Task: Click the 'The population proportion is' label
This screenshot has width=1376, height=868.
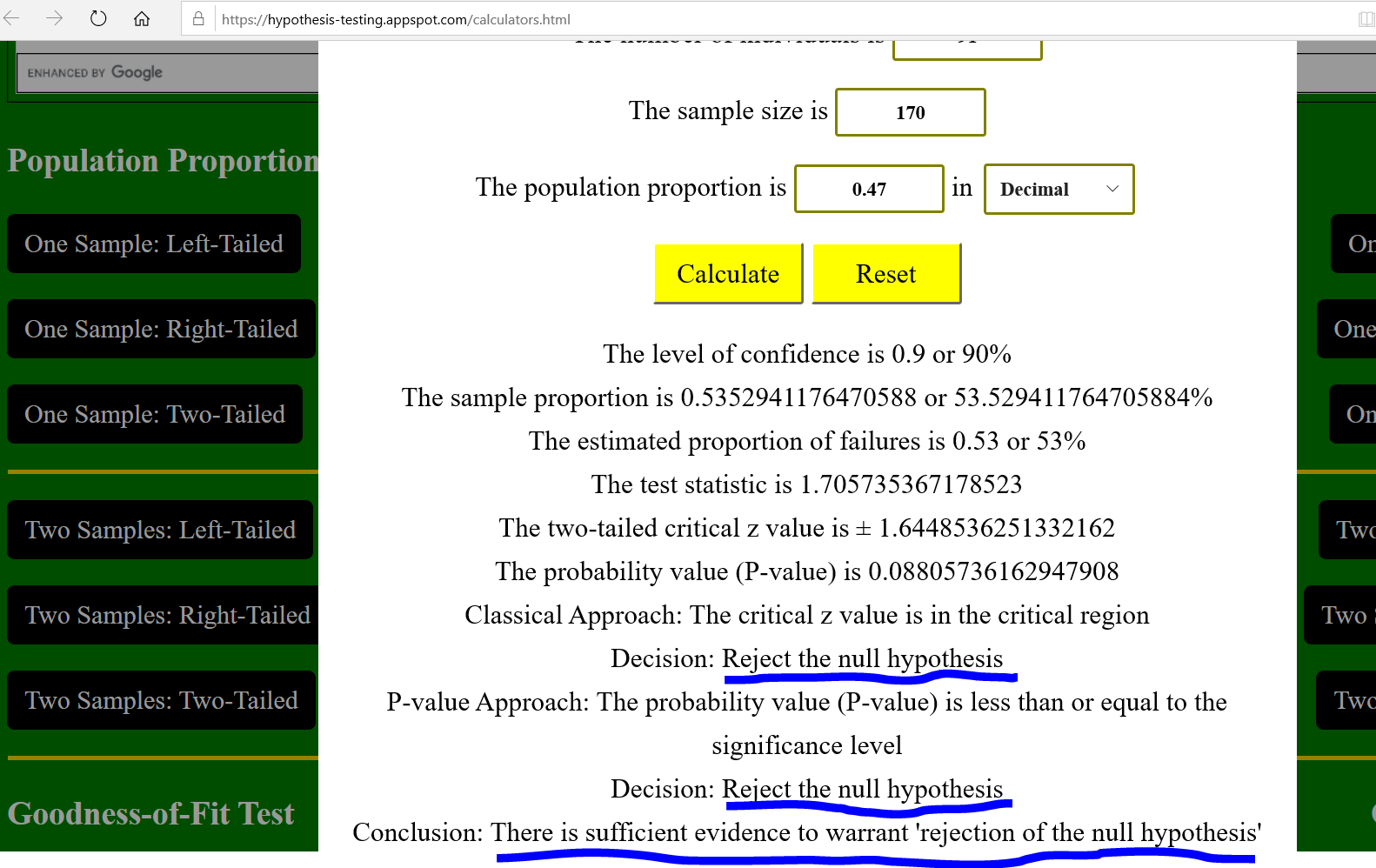Action: point(631,188)
